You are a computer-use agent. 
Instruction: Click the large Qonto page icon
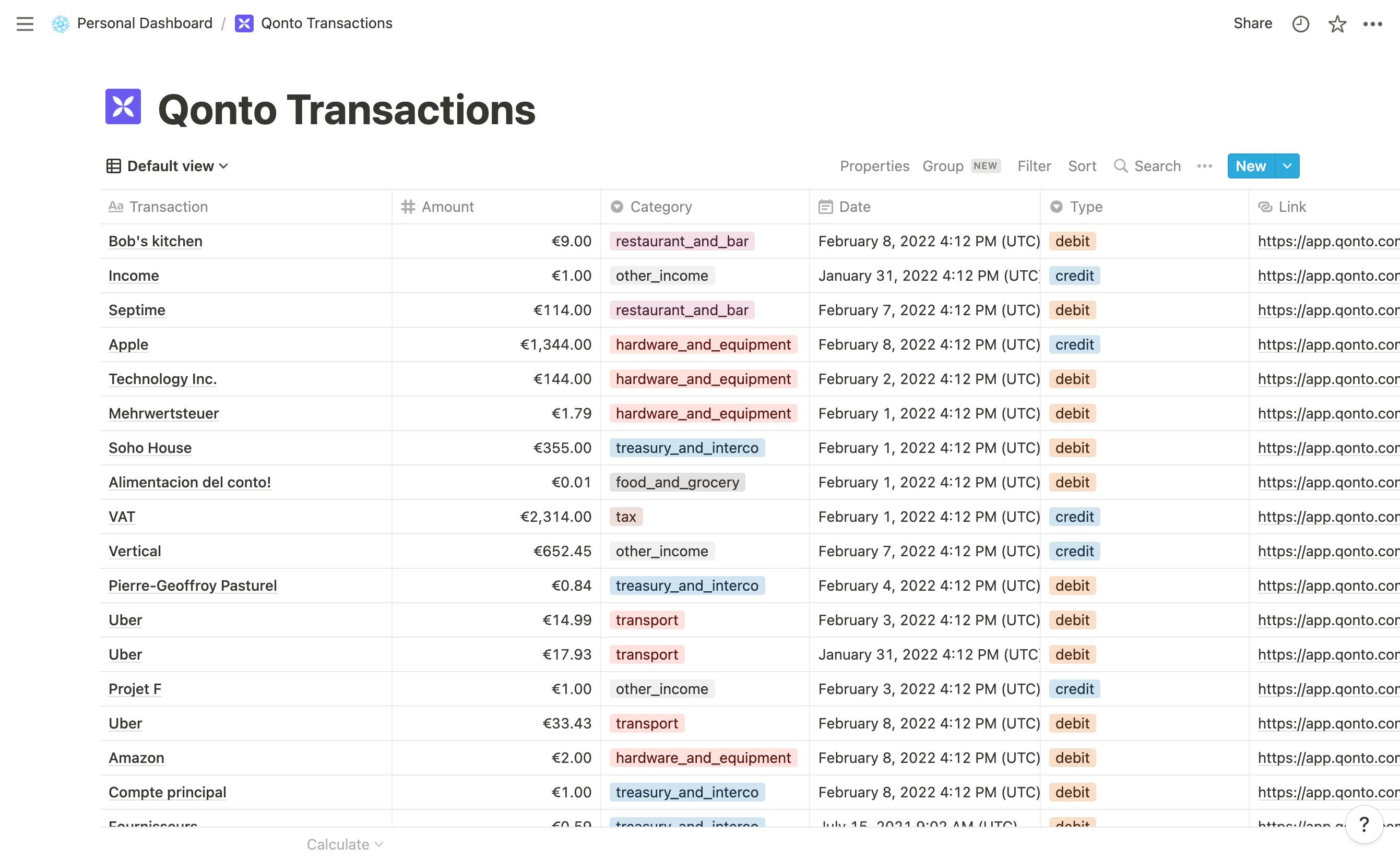pos(123,106)
